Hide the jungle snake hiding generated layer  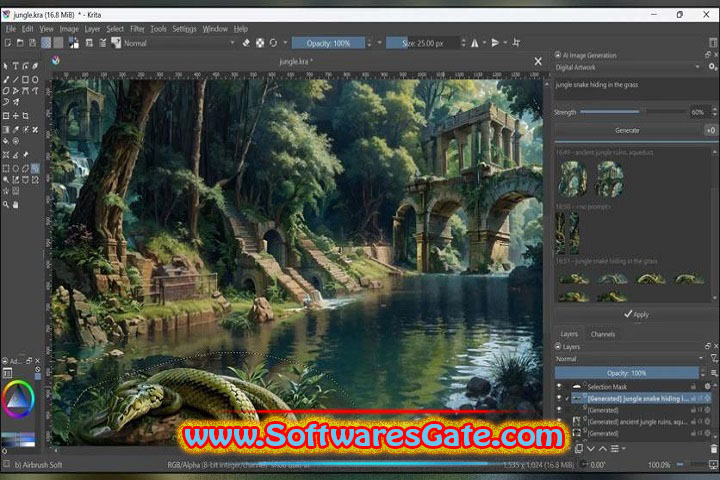[559, 398]
